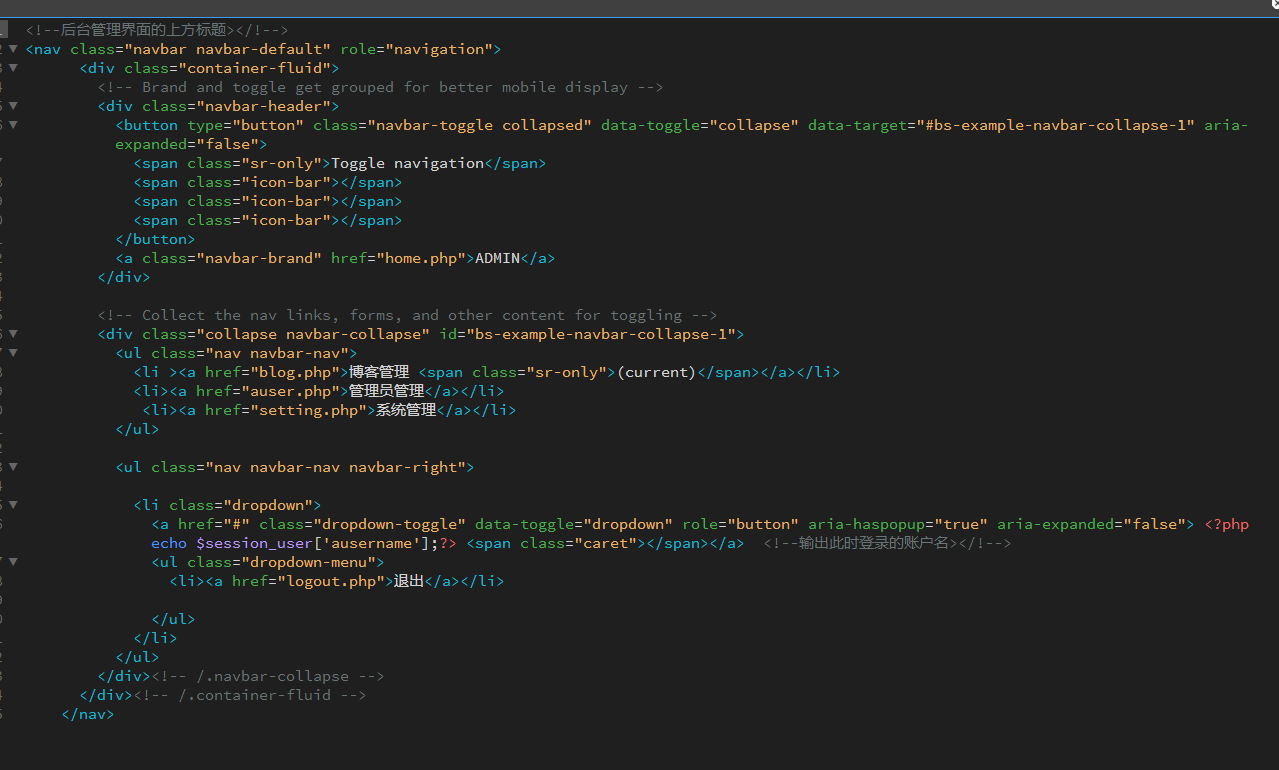The height and width of the screenshot is (770, 1279).
Task: Click the 系统管理 link text
Action: click(x=406, y=410)
